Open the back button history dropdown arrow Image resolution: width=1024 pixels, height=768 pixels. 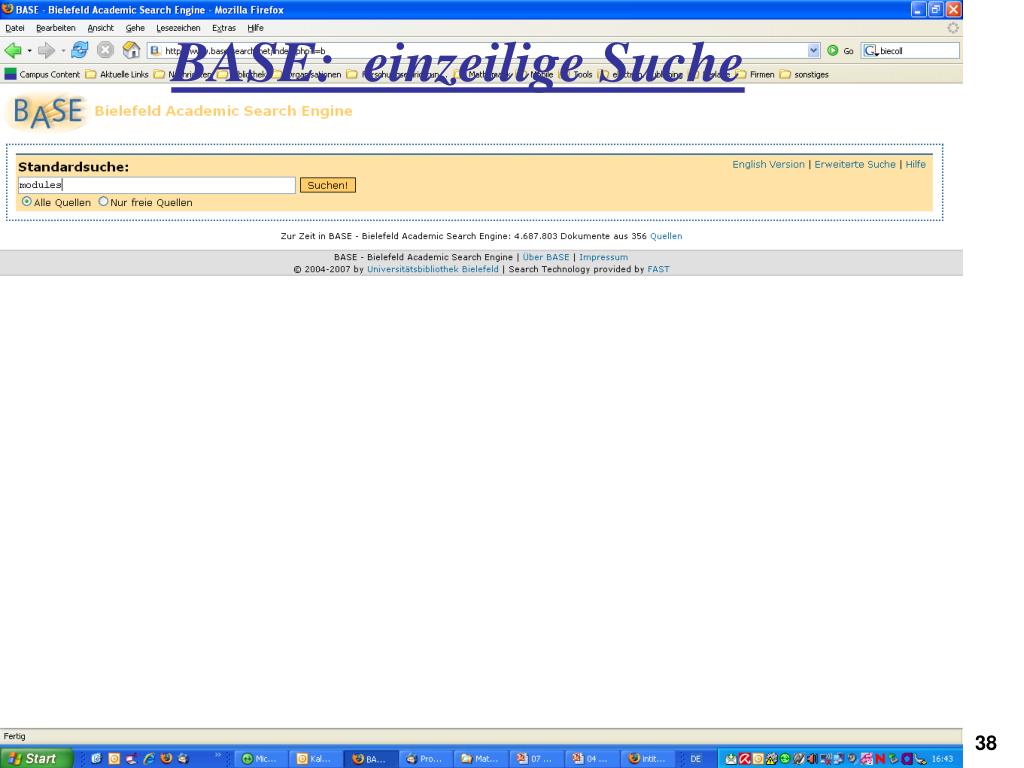coord(29,50)
